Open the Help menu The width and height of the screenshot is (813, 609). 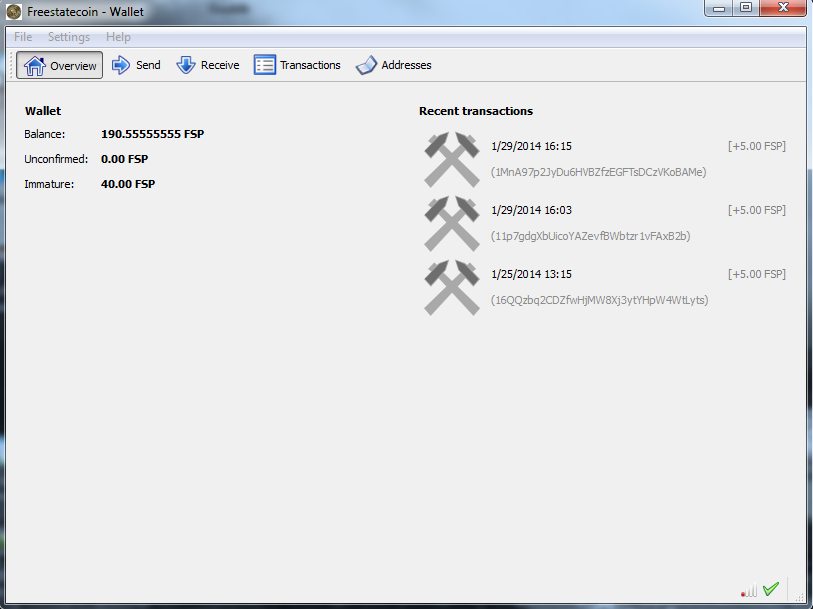[118, 37]
